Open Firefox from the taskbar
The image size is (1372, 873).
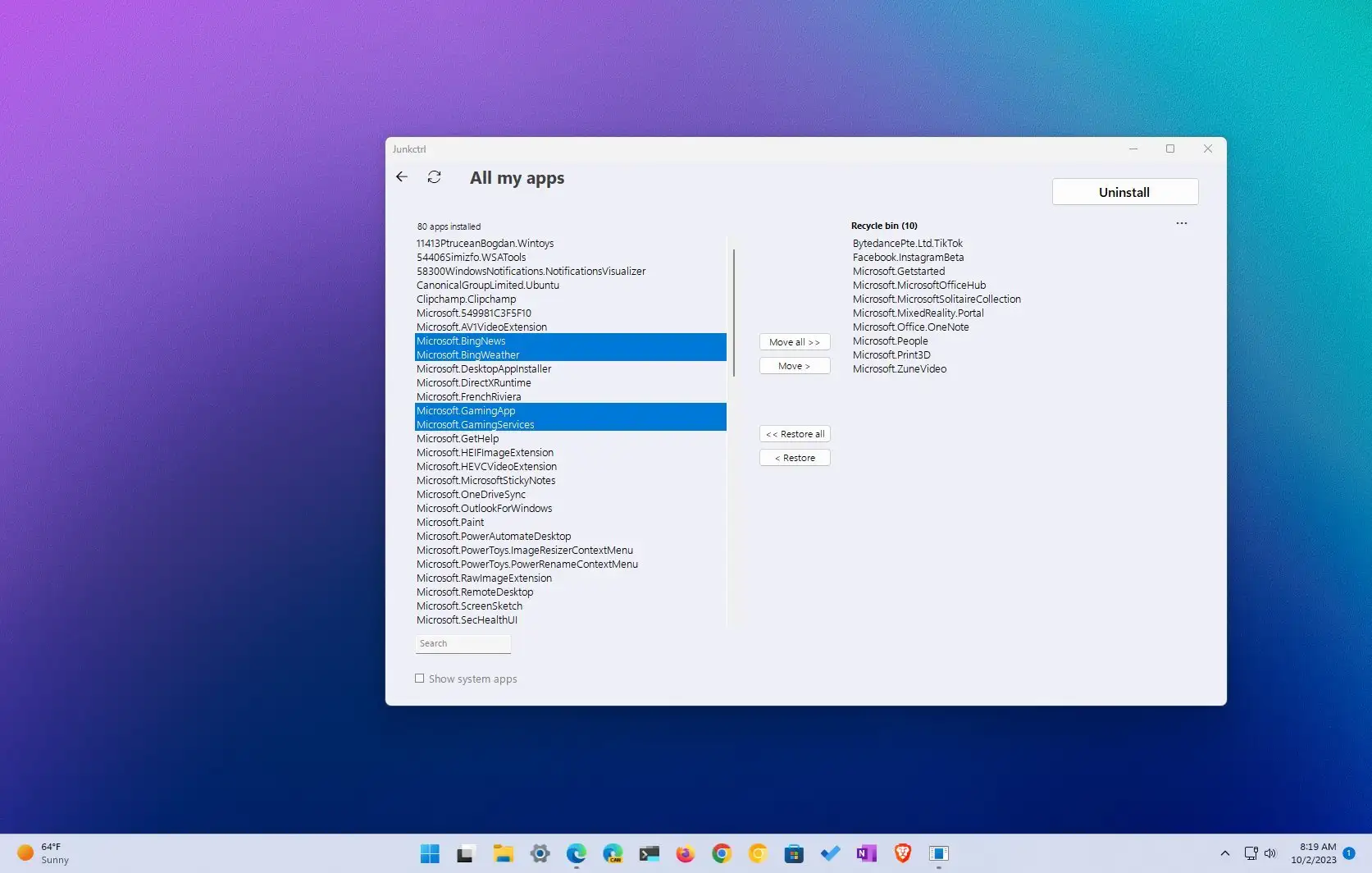click(685, 853)
